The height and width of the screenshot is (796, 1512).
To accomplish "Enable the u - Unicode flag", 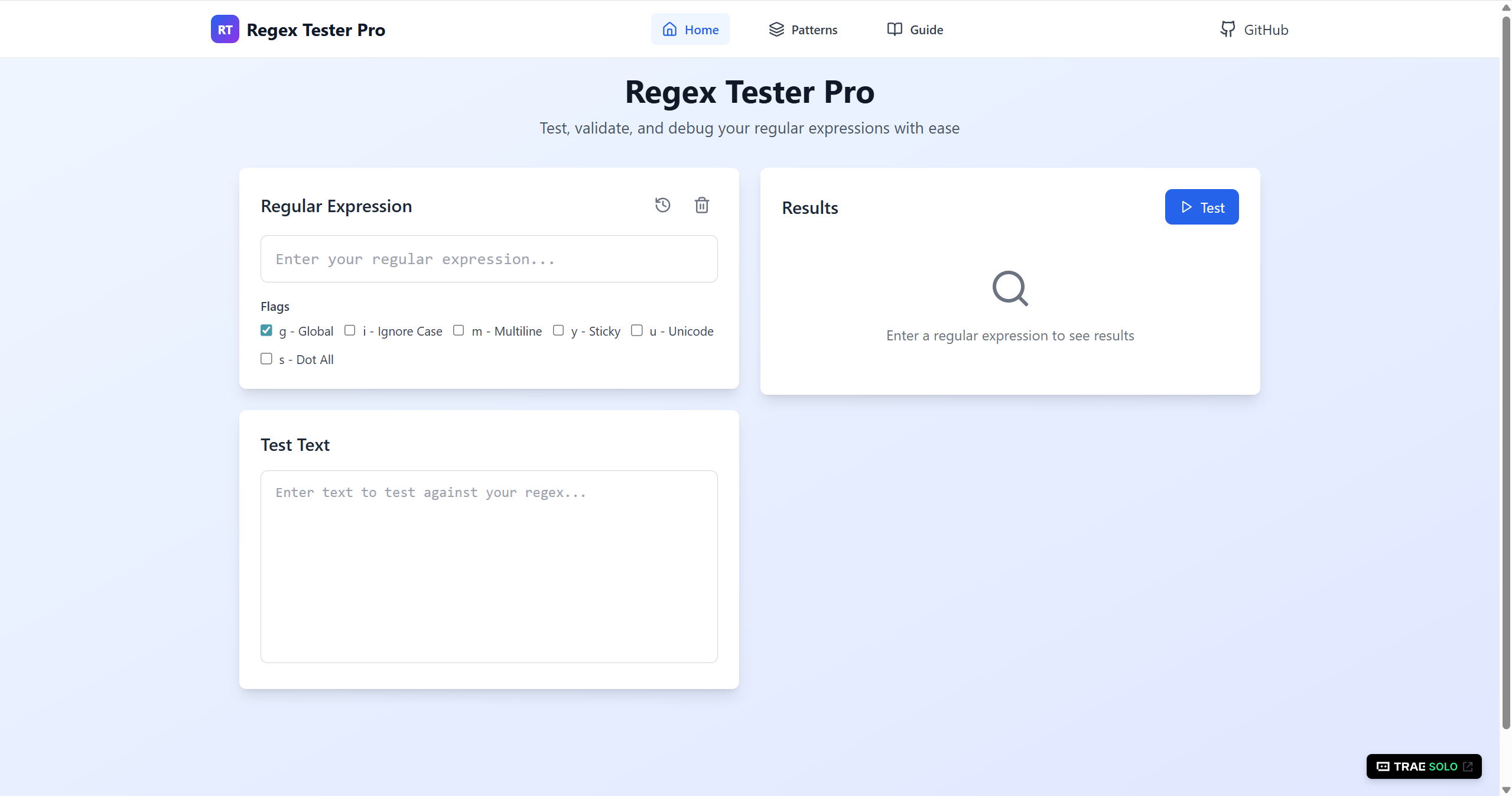I will click(636, 330).
